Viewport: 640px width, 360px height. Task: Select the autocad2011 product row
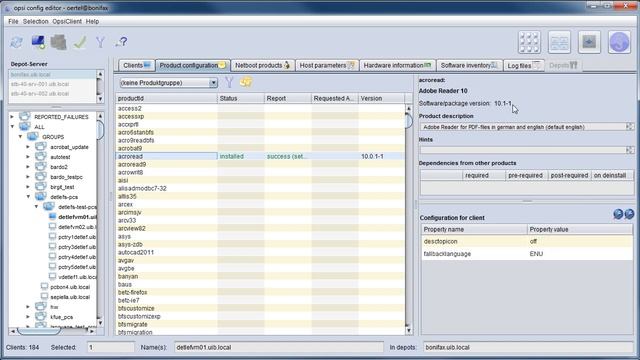(260, 252)
